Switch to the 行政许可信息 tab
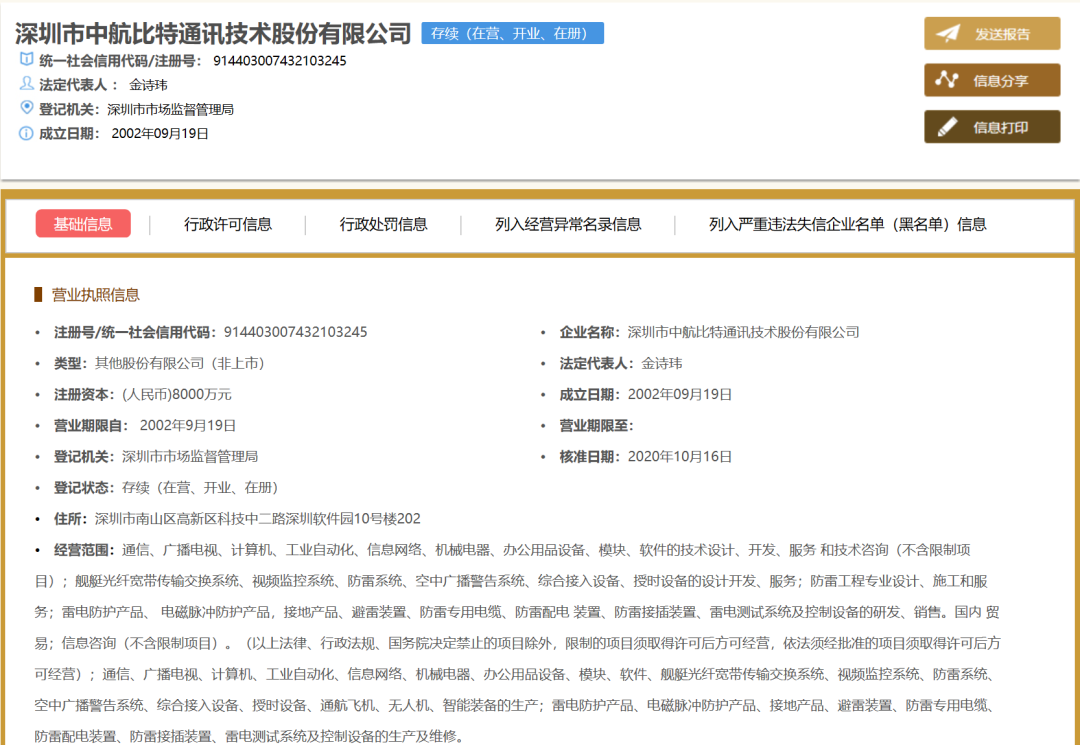Image resolution: width=1080 pixels, height=745 pixels. [x=228, y=224]
